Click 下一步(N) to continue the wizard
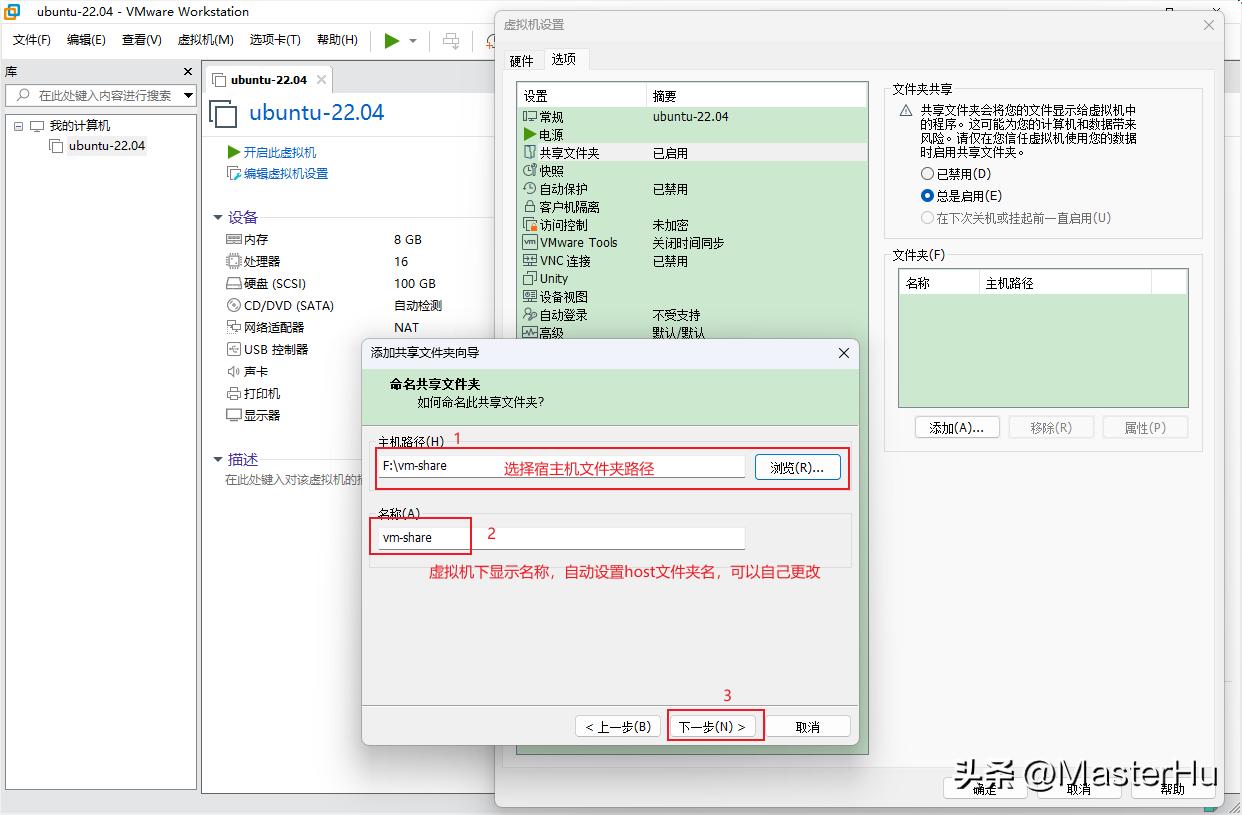 [714, 727]
